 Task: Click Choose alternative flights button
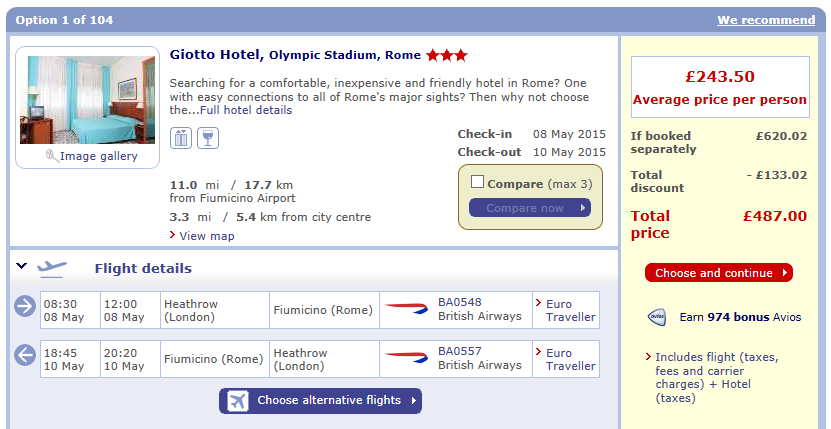[320, 401]
